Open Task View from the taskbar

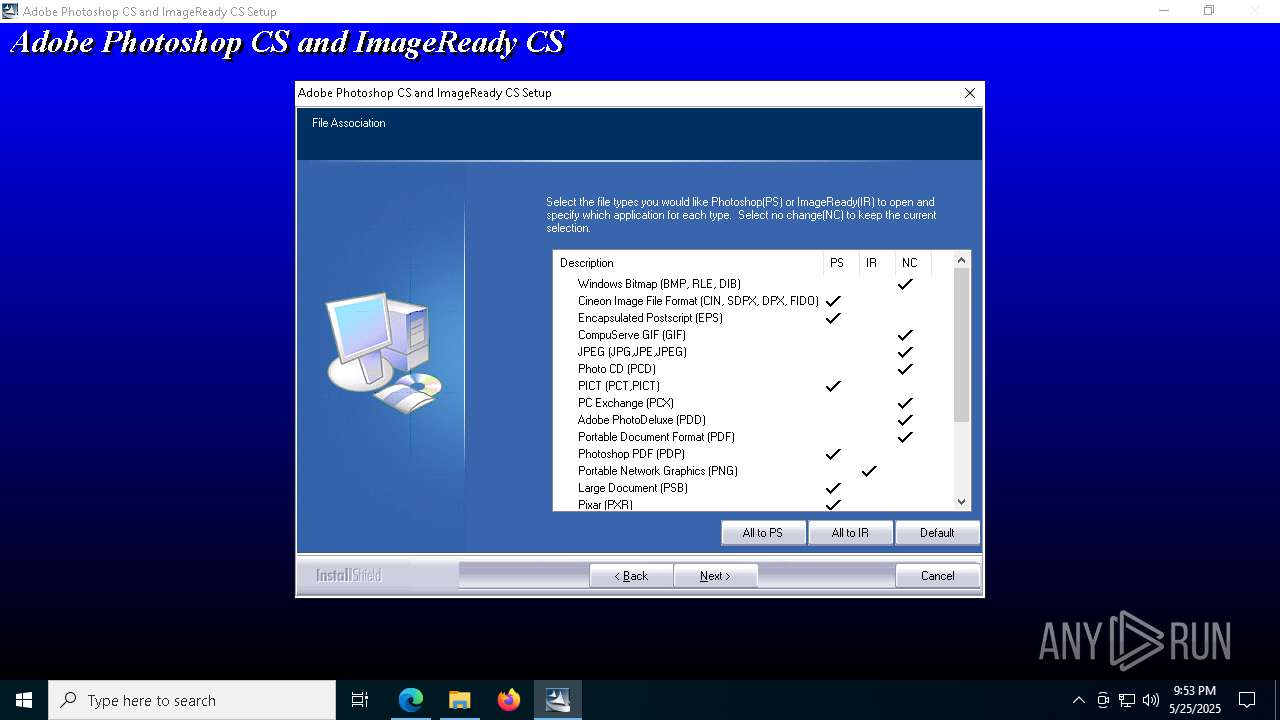point(360,700)
